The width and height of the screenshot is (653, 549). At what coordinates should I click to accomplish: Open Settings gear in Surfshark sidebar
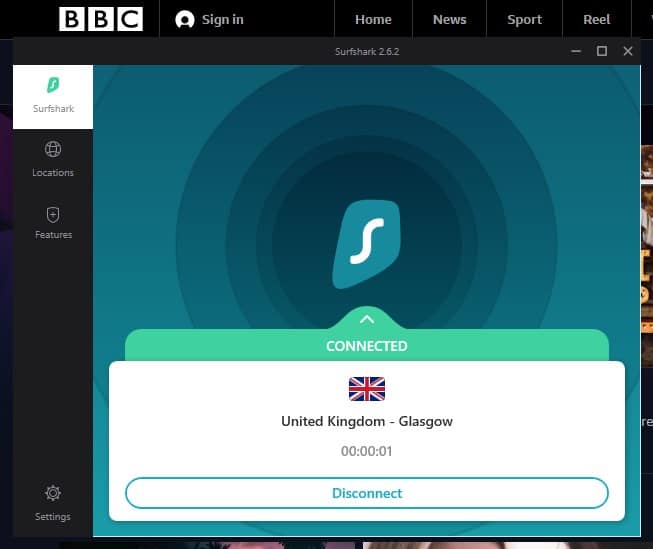pos(53,503)
